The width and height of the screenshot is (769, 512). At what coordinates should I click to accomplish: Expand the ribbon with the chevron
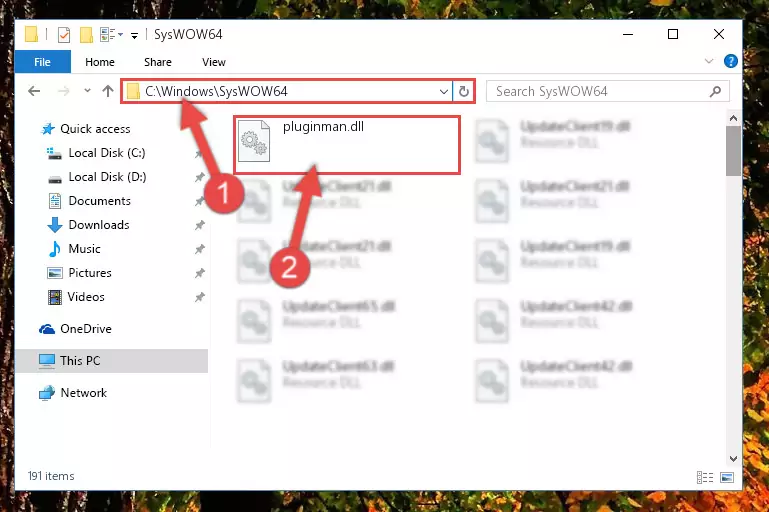pyautogui.click(x=709, y=61)
